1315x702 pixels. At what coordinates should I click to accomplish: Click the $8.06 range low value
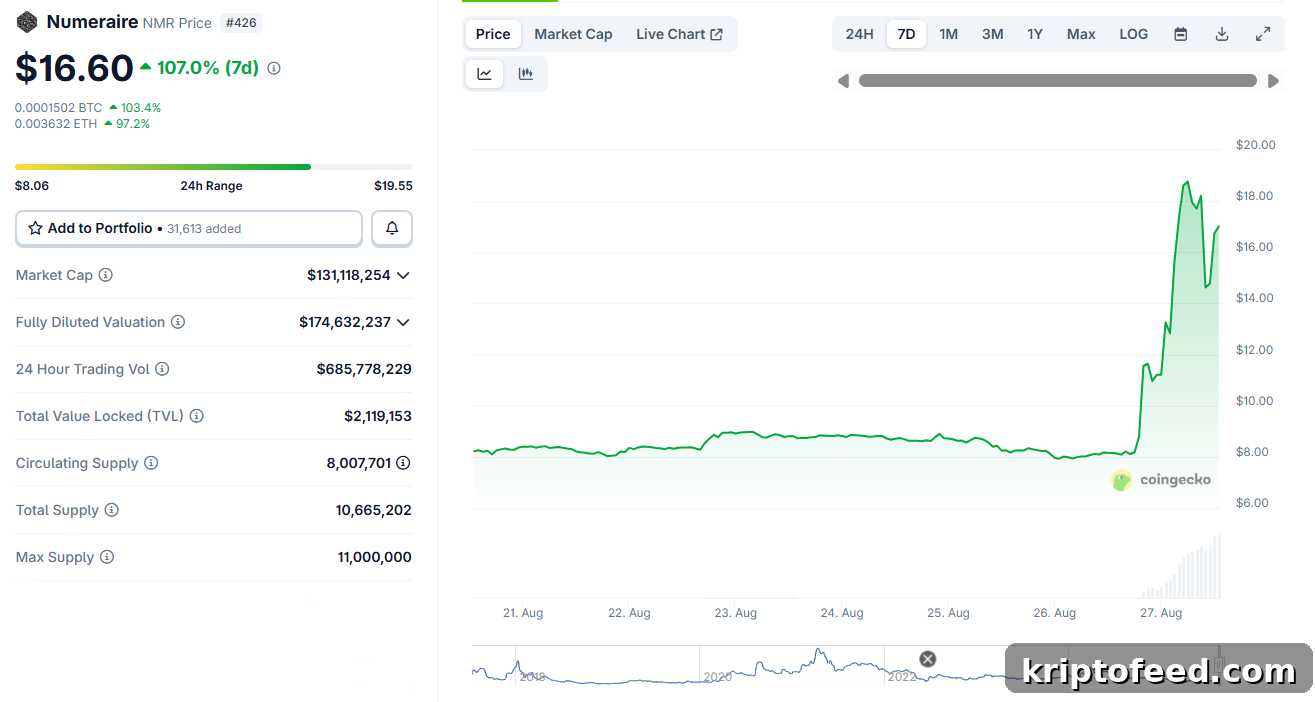tap(32, 186)
